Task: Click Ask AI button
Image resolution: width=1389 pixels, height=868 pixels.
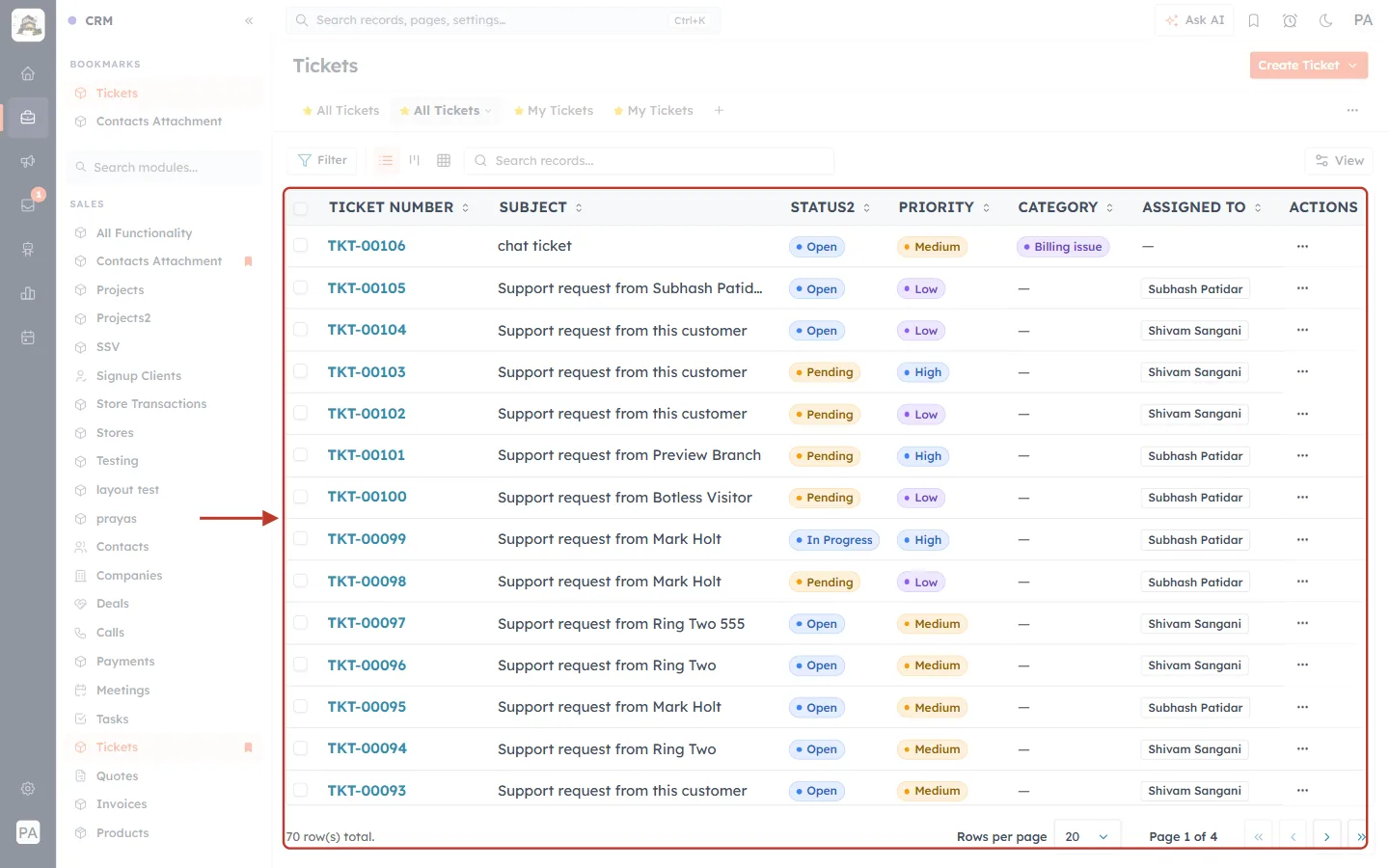Action: click(x=1194, y=20)
